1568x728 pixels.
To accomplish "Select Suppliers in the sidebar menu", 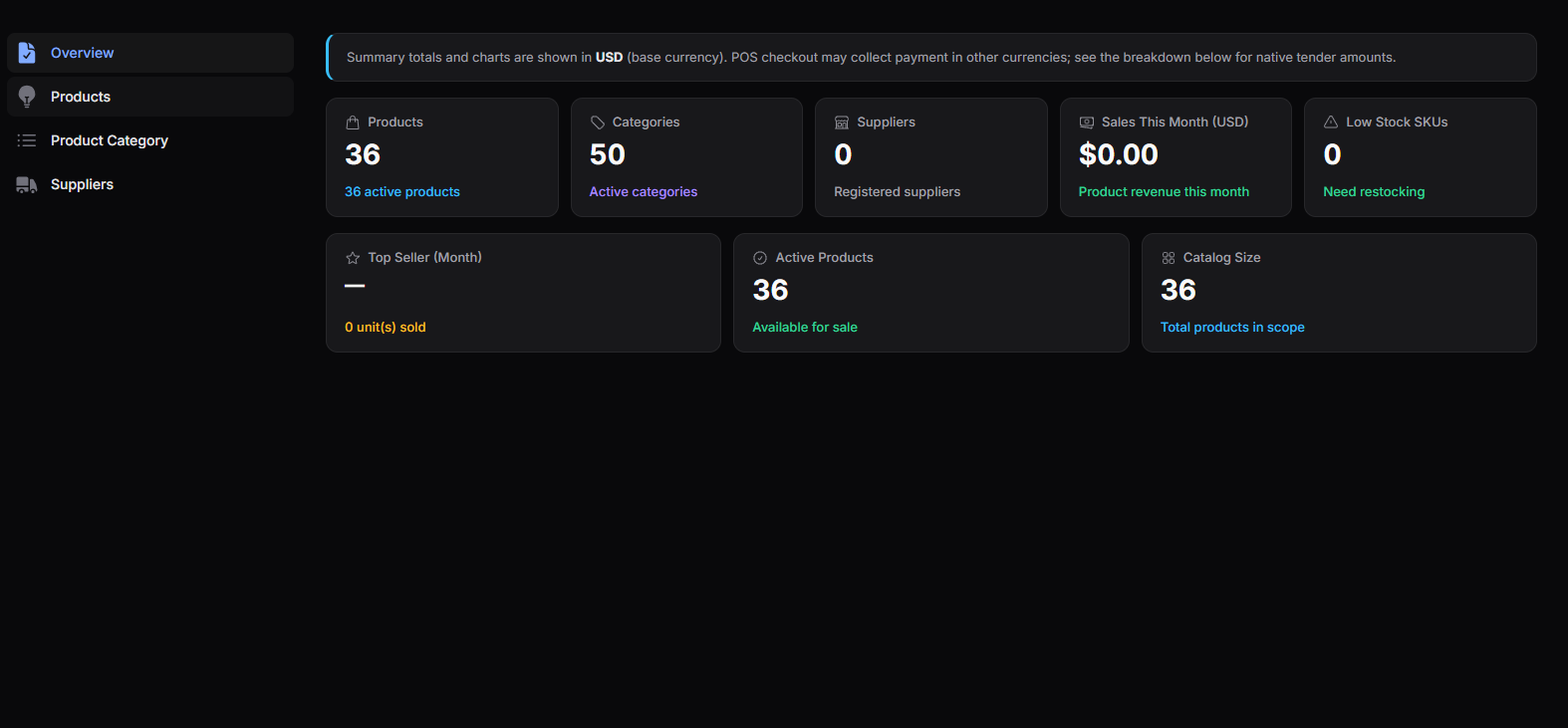I will (150, 184).
